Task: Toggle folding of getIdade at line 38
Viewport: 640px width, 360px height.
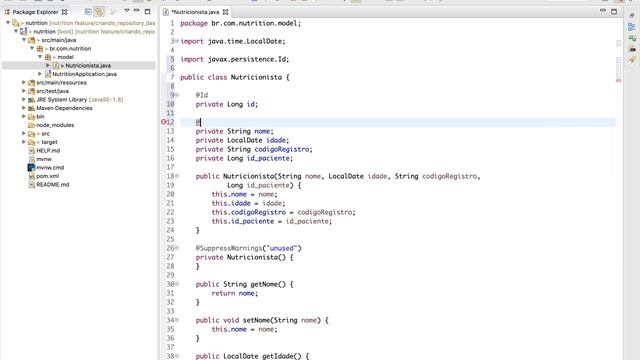Action: tap(177, 356)
